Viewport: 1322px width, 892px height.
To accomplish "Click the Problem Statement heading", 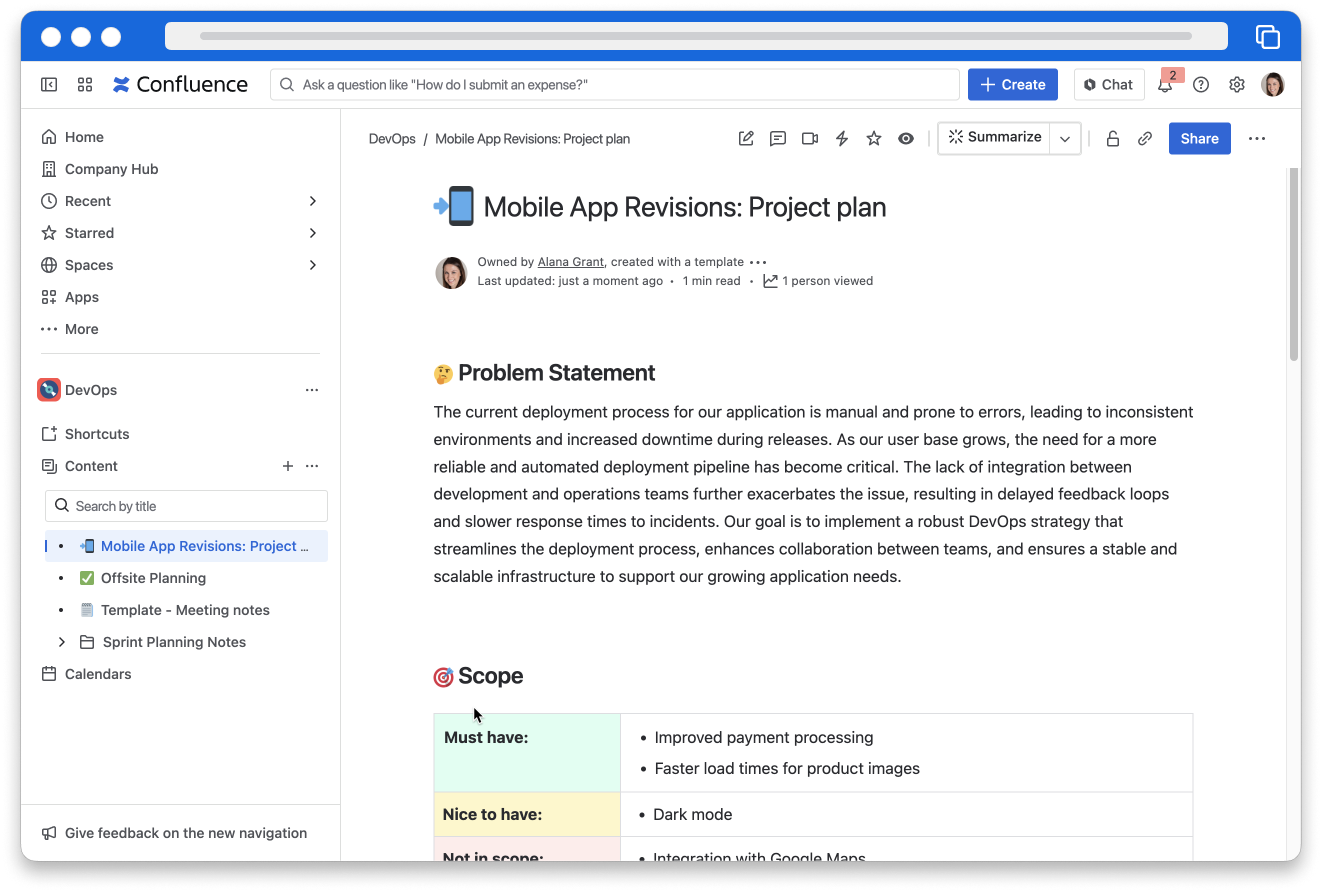I will (x=556, y=373).
